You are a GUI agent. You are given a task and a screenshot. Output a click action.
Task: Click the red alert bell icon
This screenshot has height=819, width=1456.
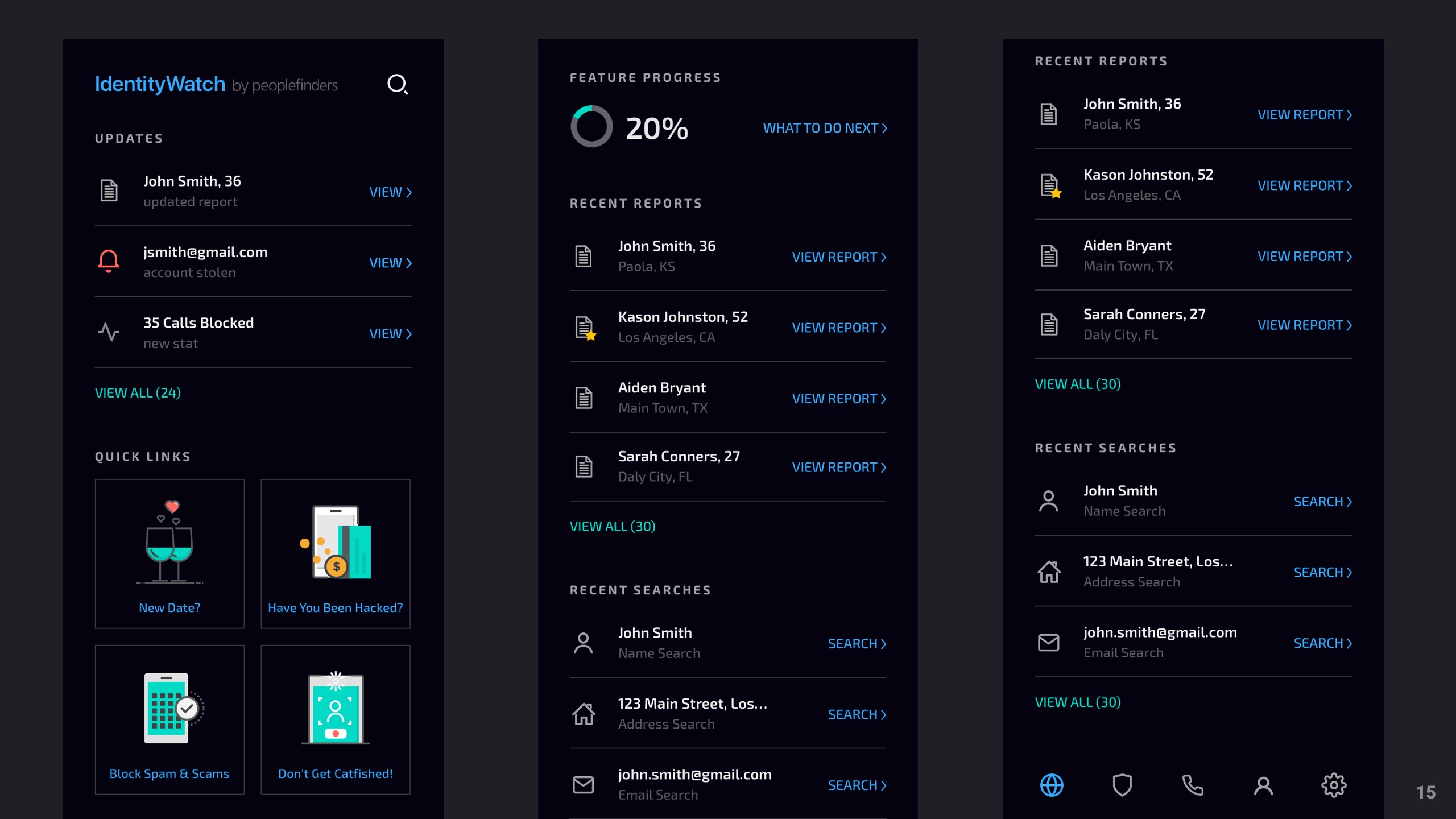[x=108, y=262]
